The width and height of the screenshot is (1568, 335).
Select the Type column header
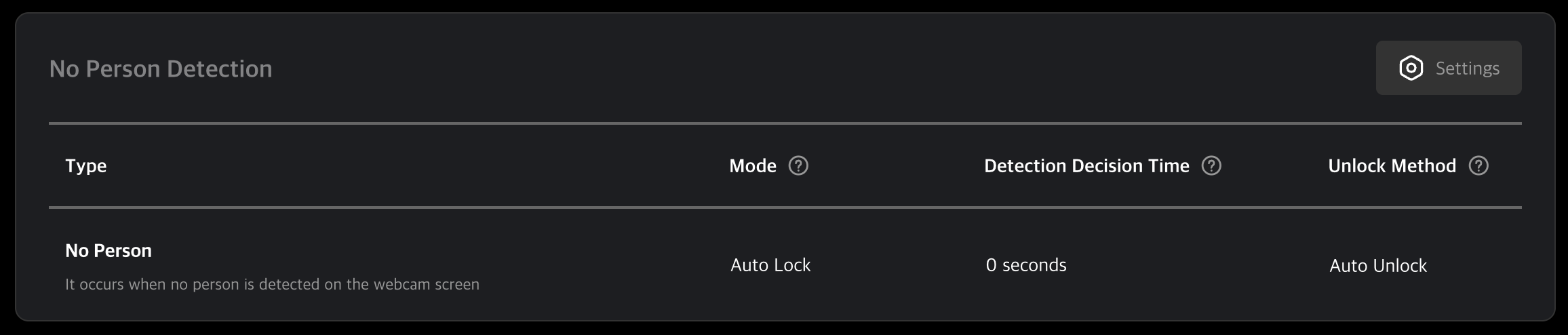click(x=86, y=166)
